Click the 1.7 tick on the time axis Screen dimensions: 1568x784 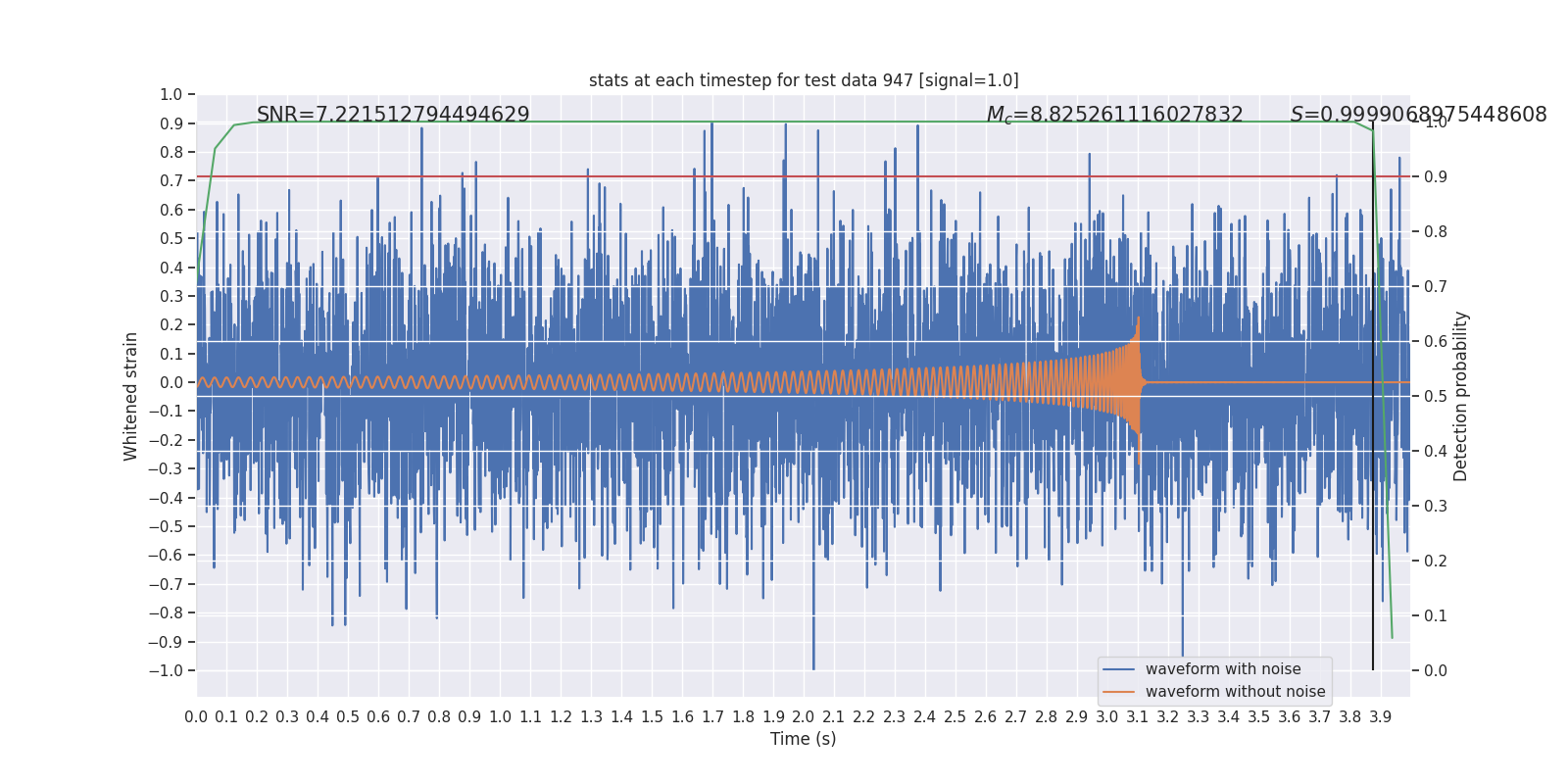(712, 717)
